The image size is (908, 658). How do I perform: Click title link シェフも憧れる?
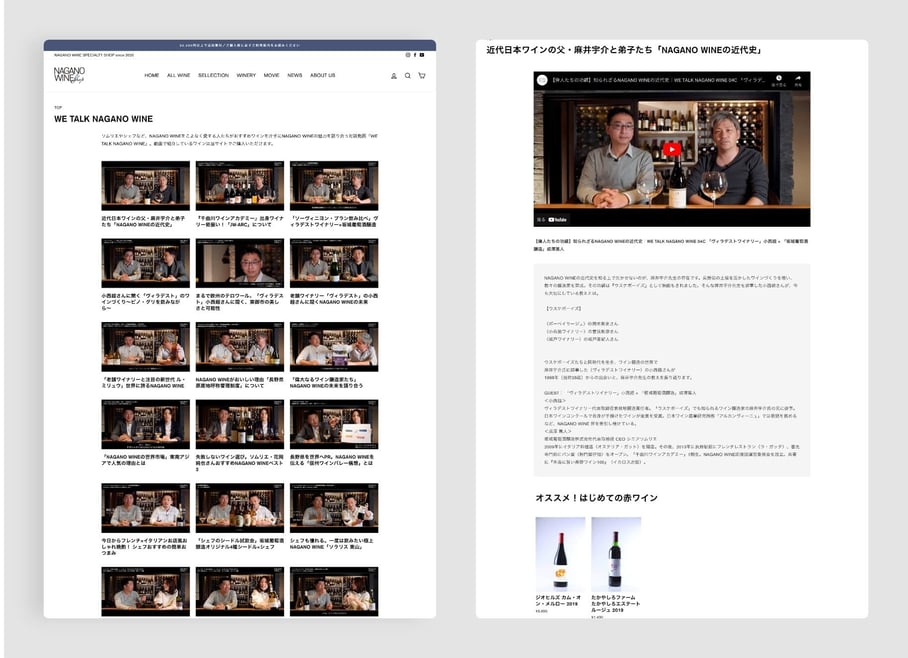(332, 543)
